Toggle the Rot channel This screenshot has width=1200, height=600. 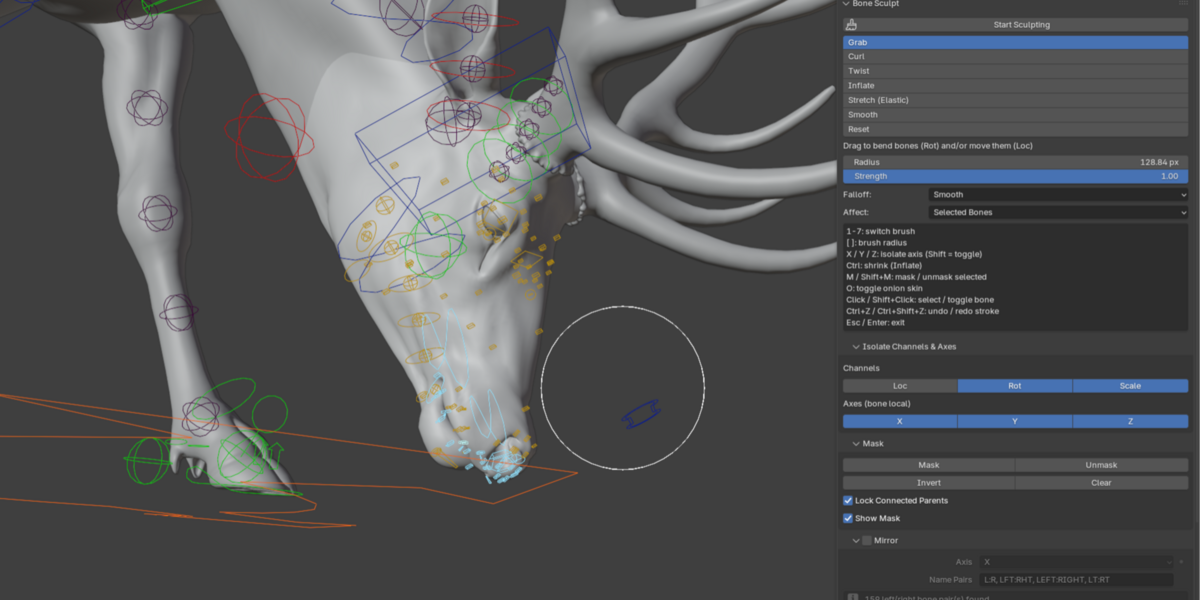(x=1015, y=386)
